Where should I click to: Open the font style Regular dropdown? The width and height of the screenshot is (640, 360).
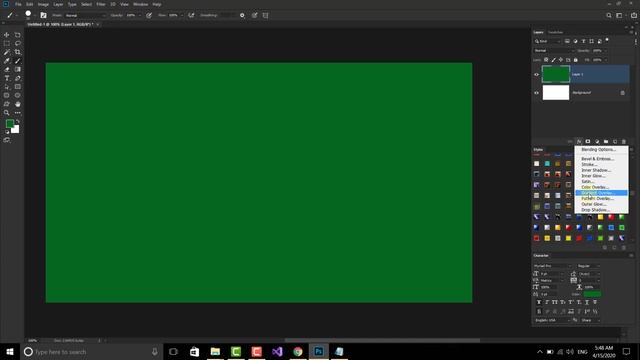(x=589, y=266)
